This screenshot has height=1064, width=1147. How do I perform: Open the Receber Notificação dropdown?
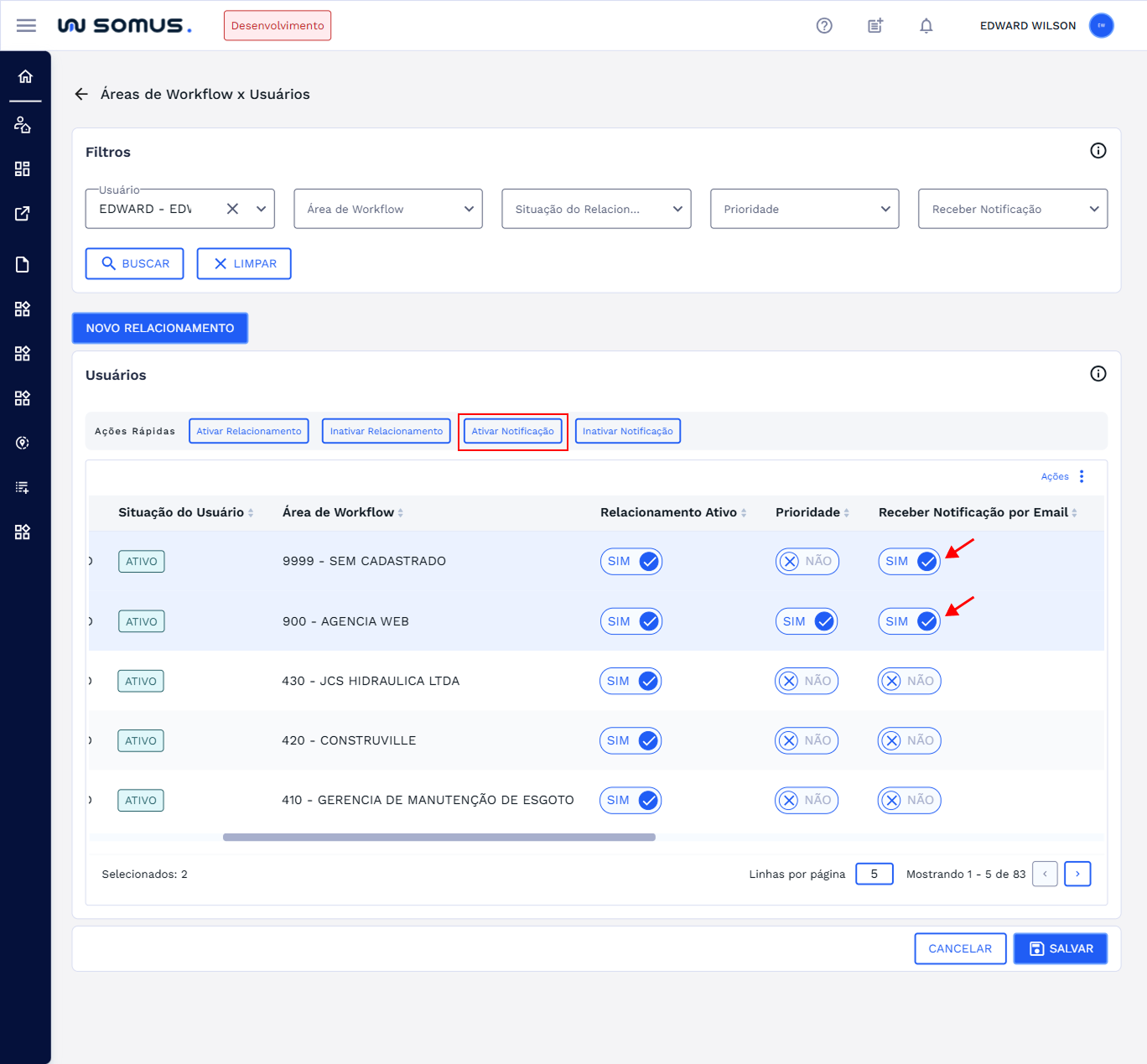pos(1012,209)
